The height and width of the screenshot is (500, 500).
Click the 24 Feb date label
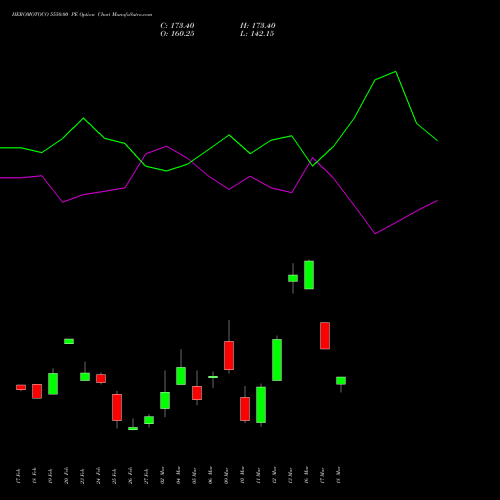point(98,476)
